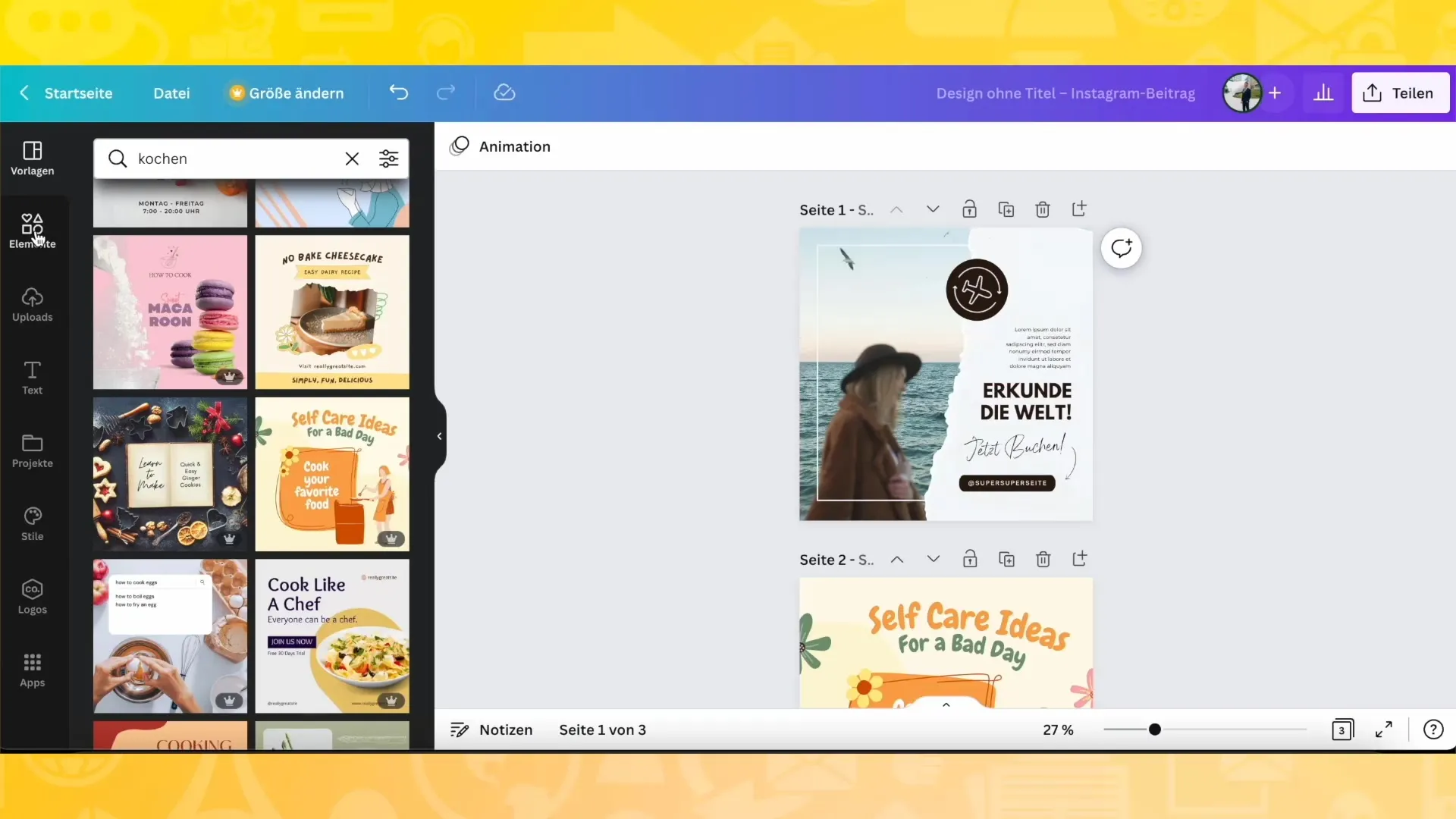
Task: Select the Text tool in sidebar
Action: [x=32, y=377]
